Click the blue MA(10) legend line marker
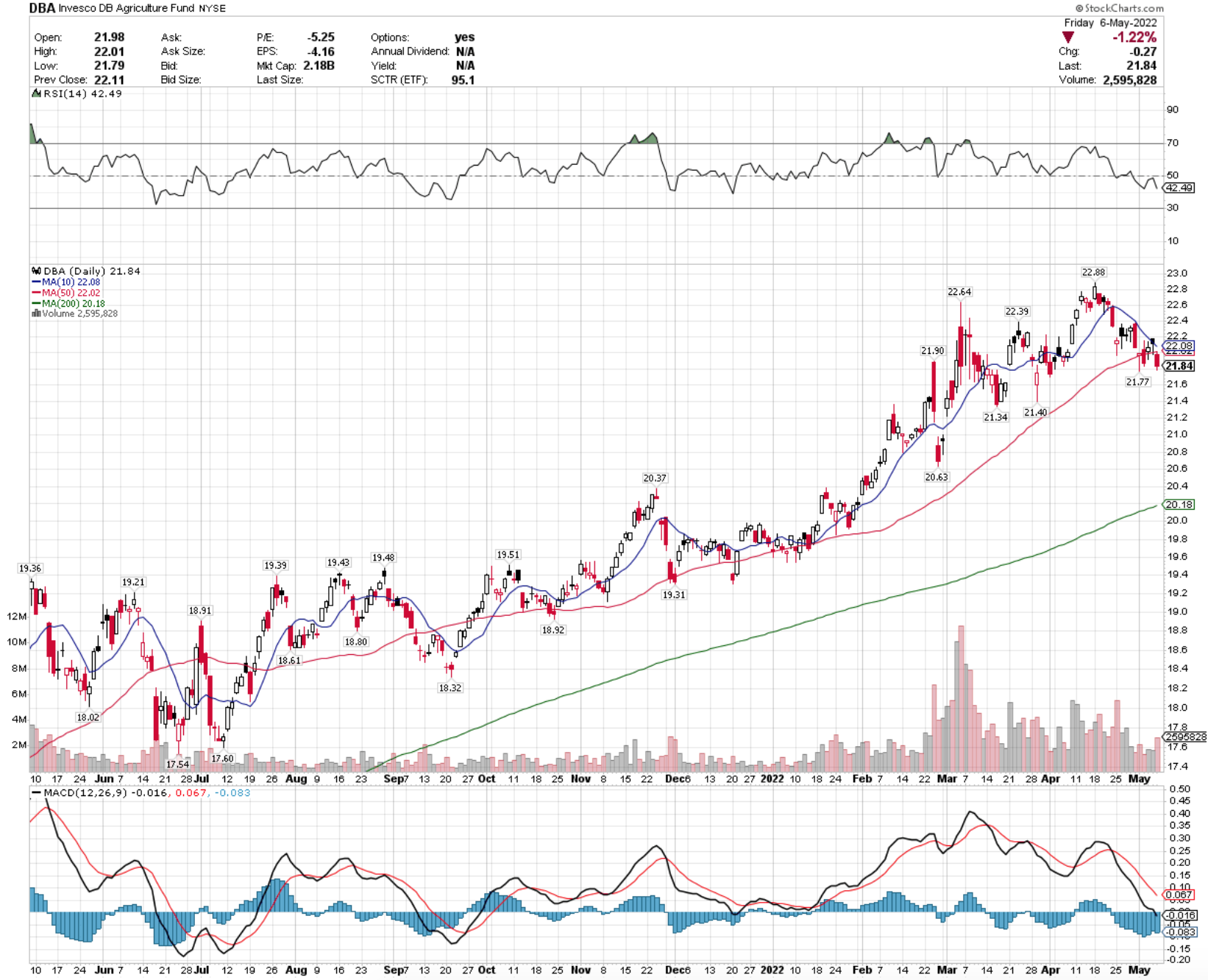This screenshot has width=1208, height=980. 36,282
